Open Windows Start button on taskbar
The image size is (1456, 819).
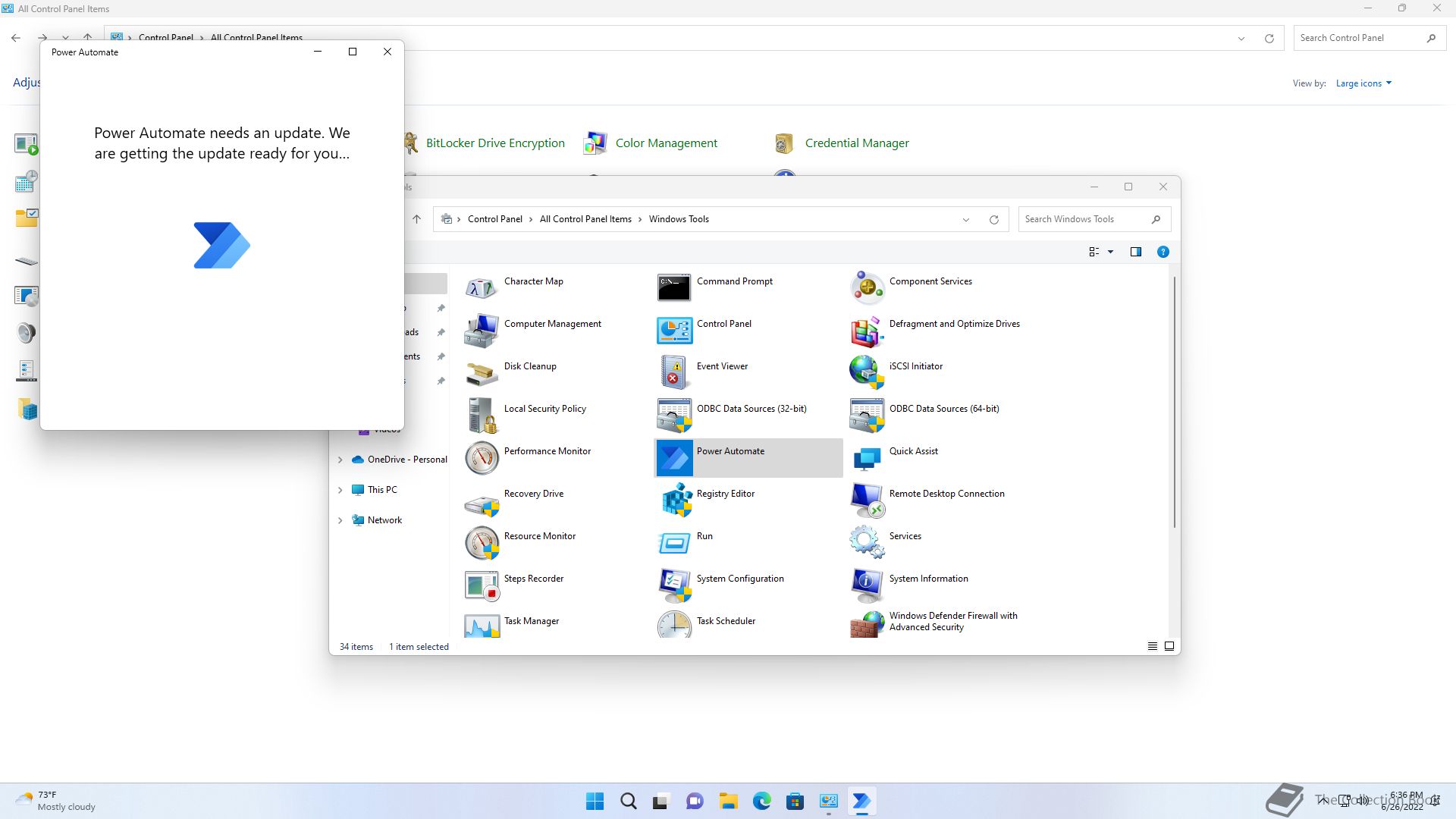pyautogui.click(x=595, y=801)
